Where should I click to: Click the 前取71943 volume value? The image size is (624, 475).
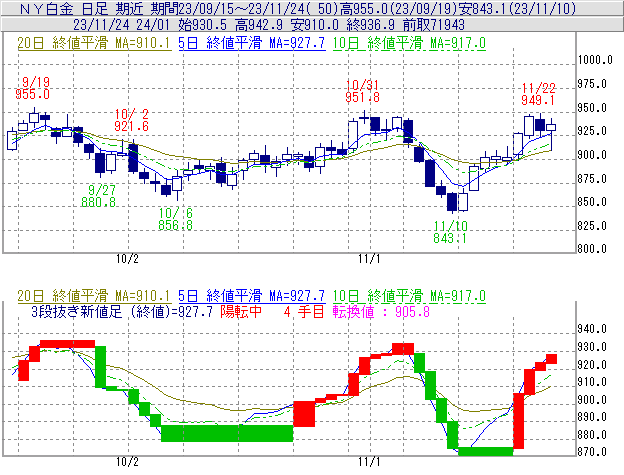click(433, 25)
